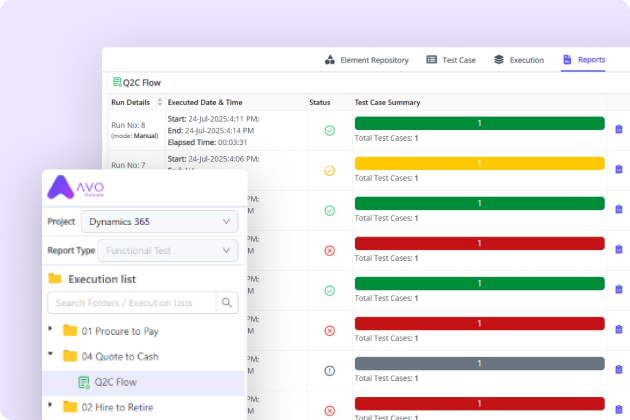This screenshot has height=420, width=630.
Task: Expand the 01 Procure to Pay folder
Action: (x=51, y=330)
